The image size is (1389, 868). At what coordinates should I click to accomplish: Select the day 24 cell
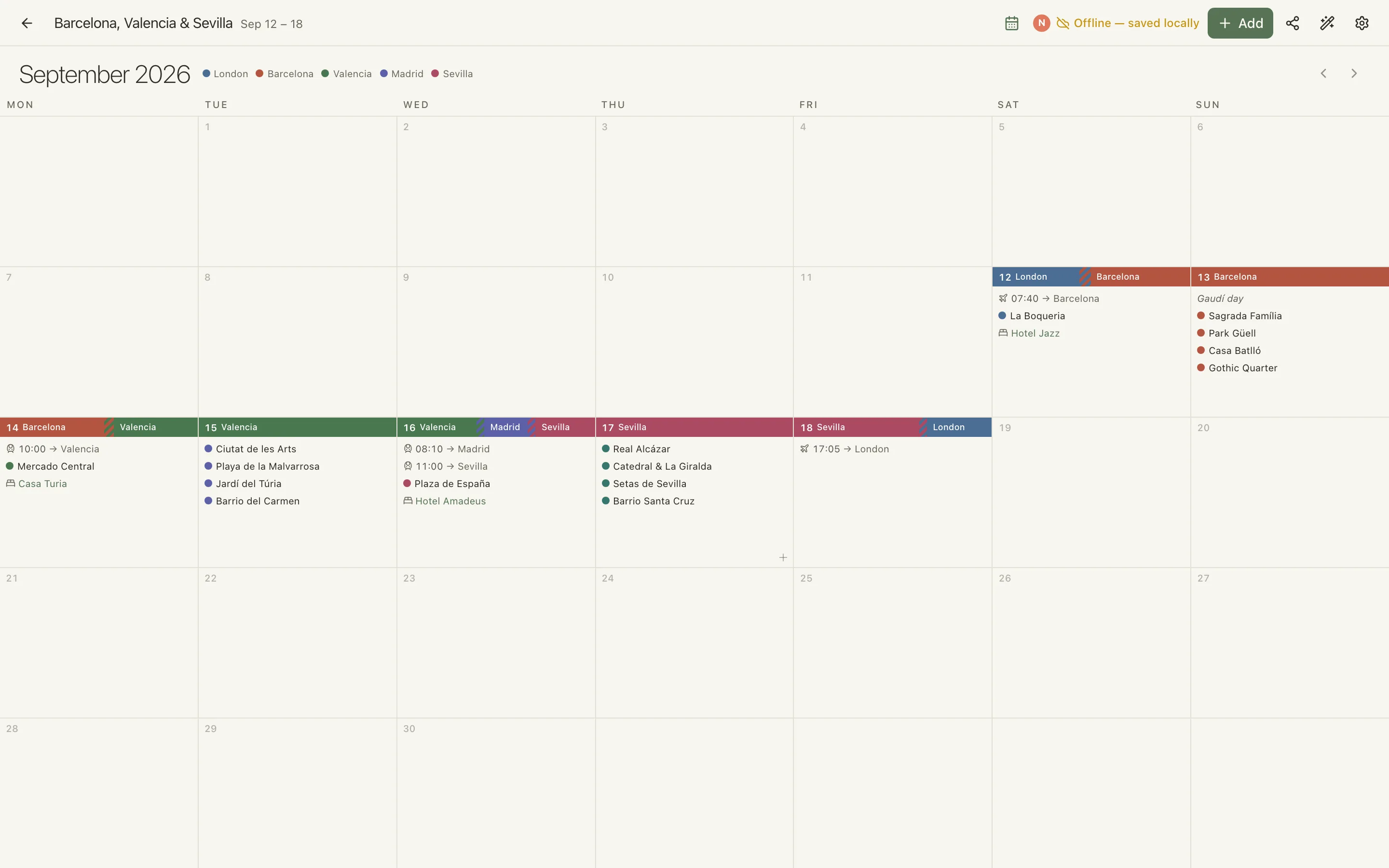point(694,643)
